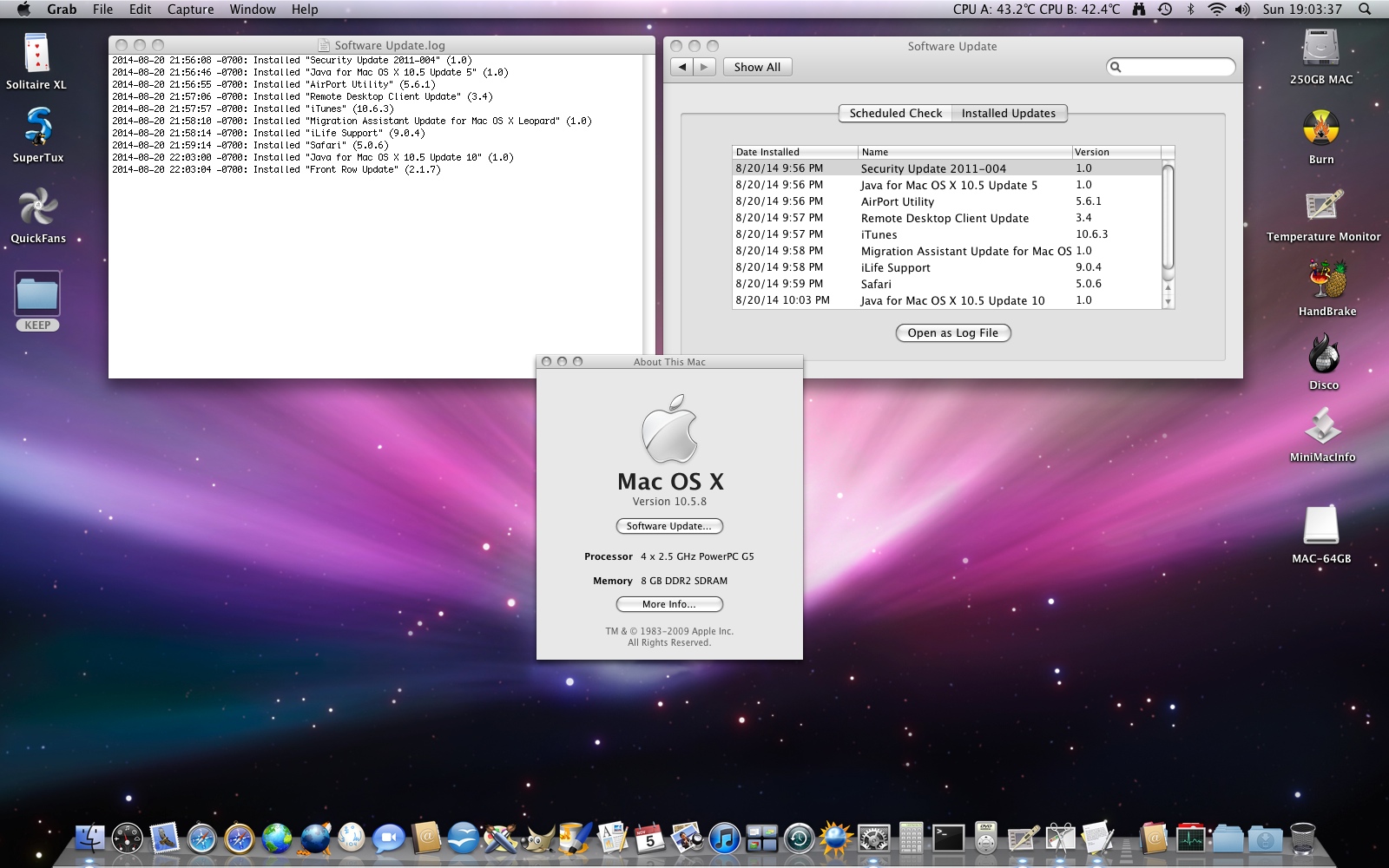1389x868 pixels.
Task: Launch silver-rimmed Safari compass in Dock
Action: coord(202,838)
